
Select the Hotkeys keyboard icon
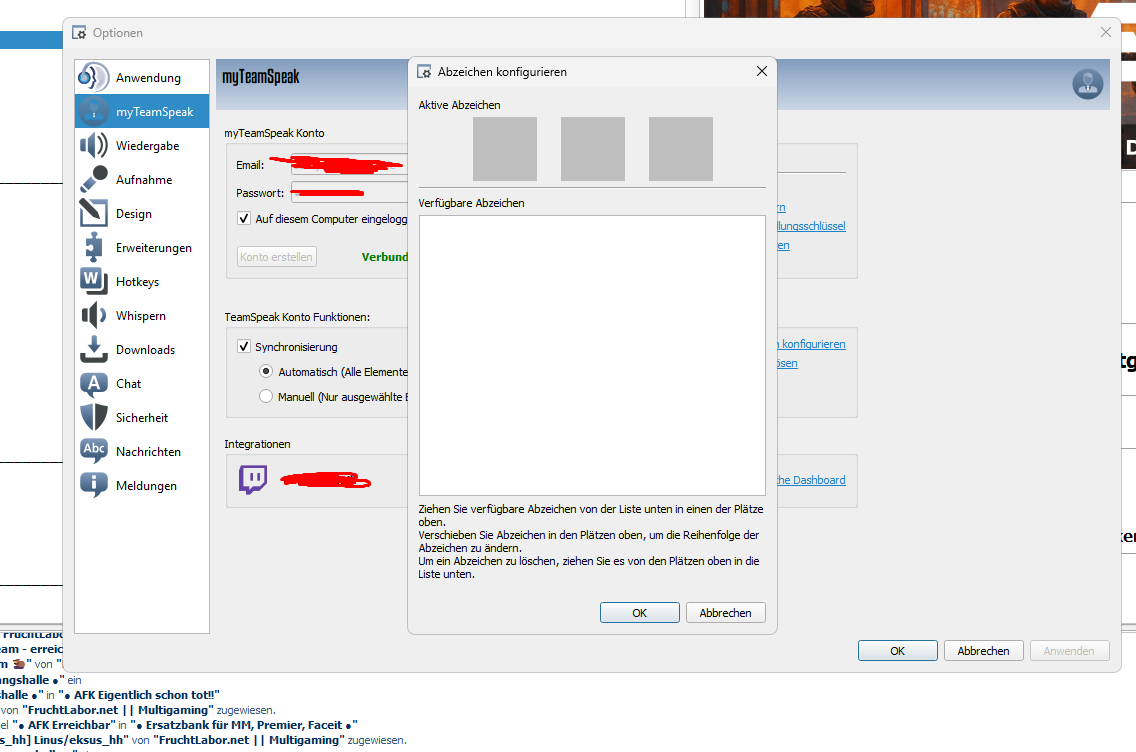click(94, 282)
